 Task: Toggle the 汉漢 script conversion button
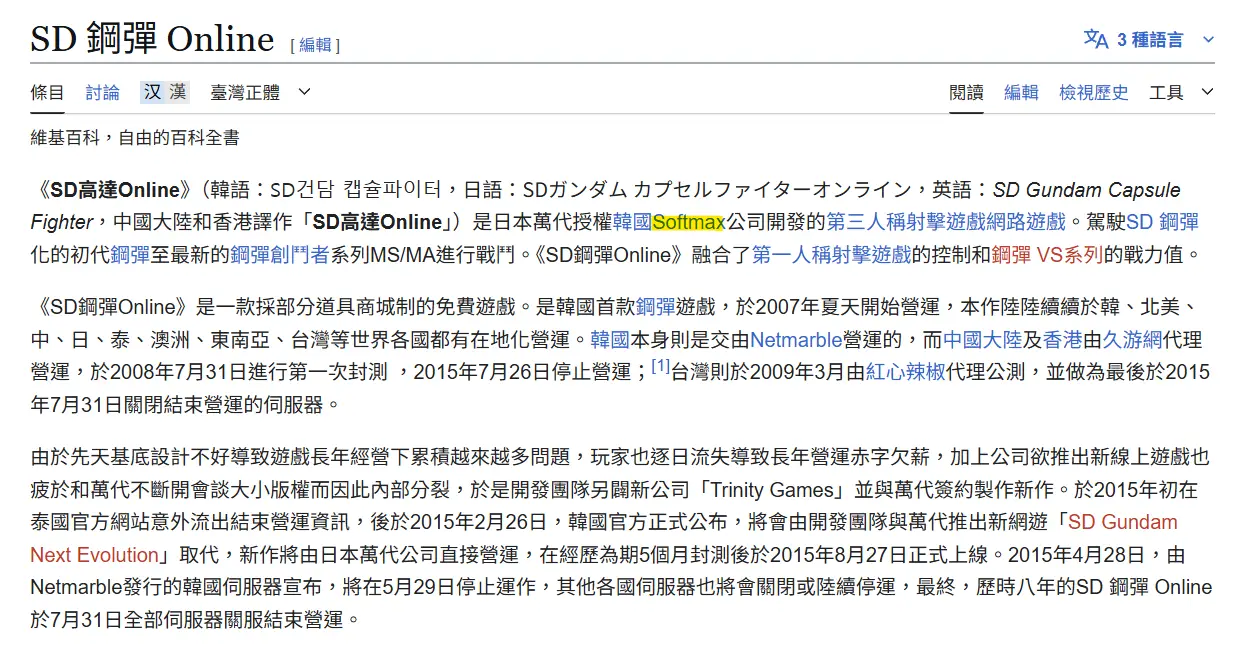coord(165,92)
